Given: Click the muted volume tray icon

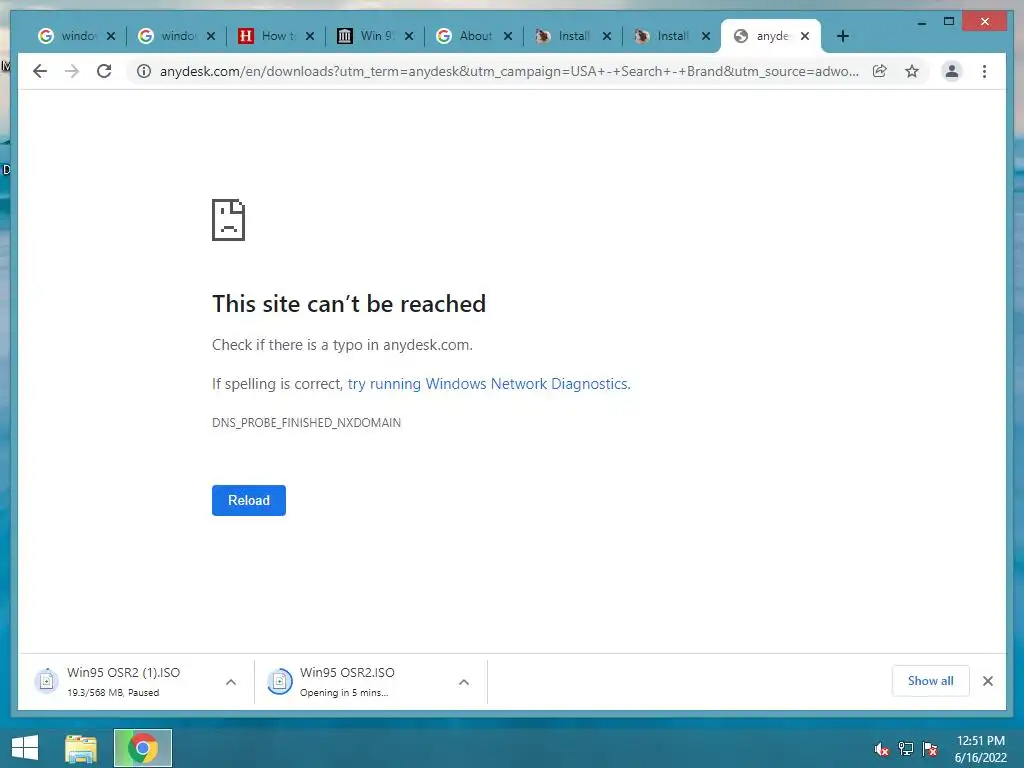Looking at the screenshot, I should point(881,749).
